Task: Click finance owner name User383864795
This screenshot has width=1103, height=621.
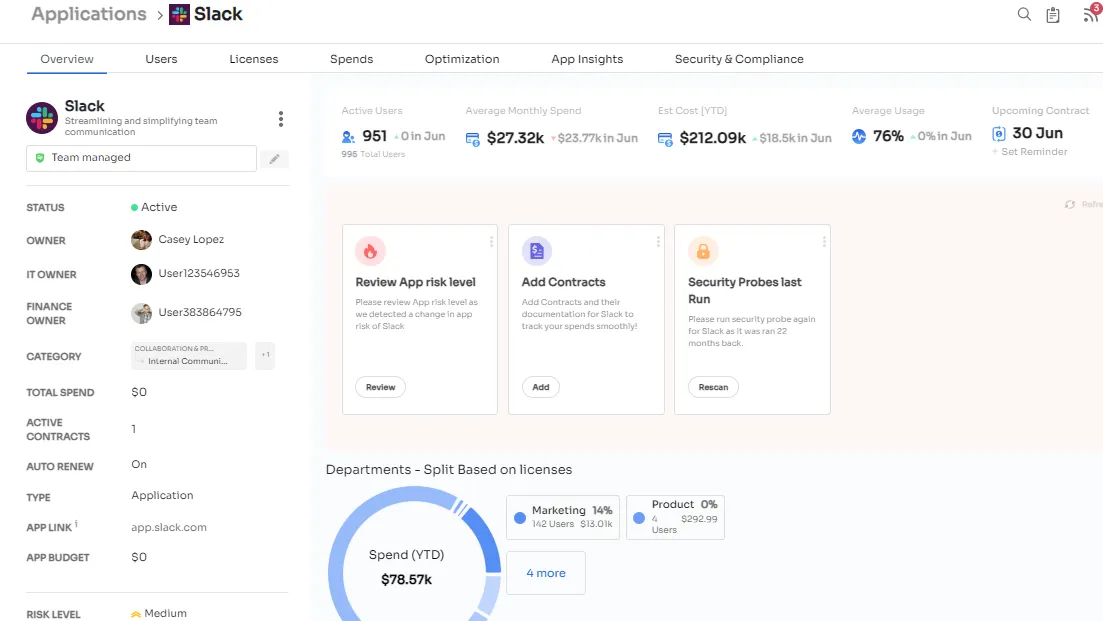Action: (x=200, y=312)
